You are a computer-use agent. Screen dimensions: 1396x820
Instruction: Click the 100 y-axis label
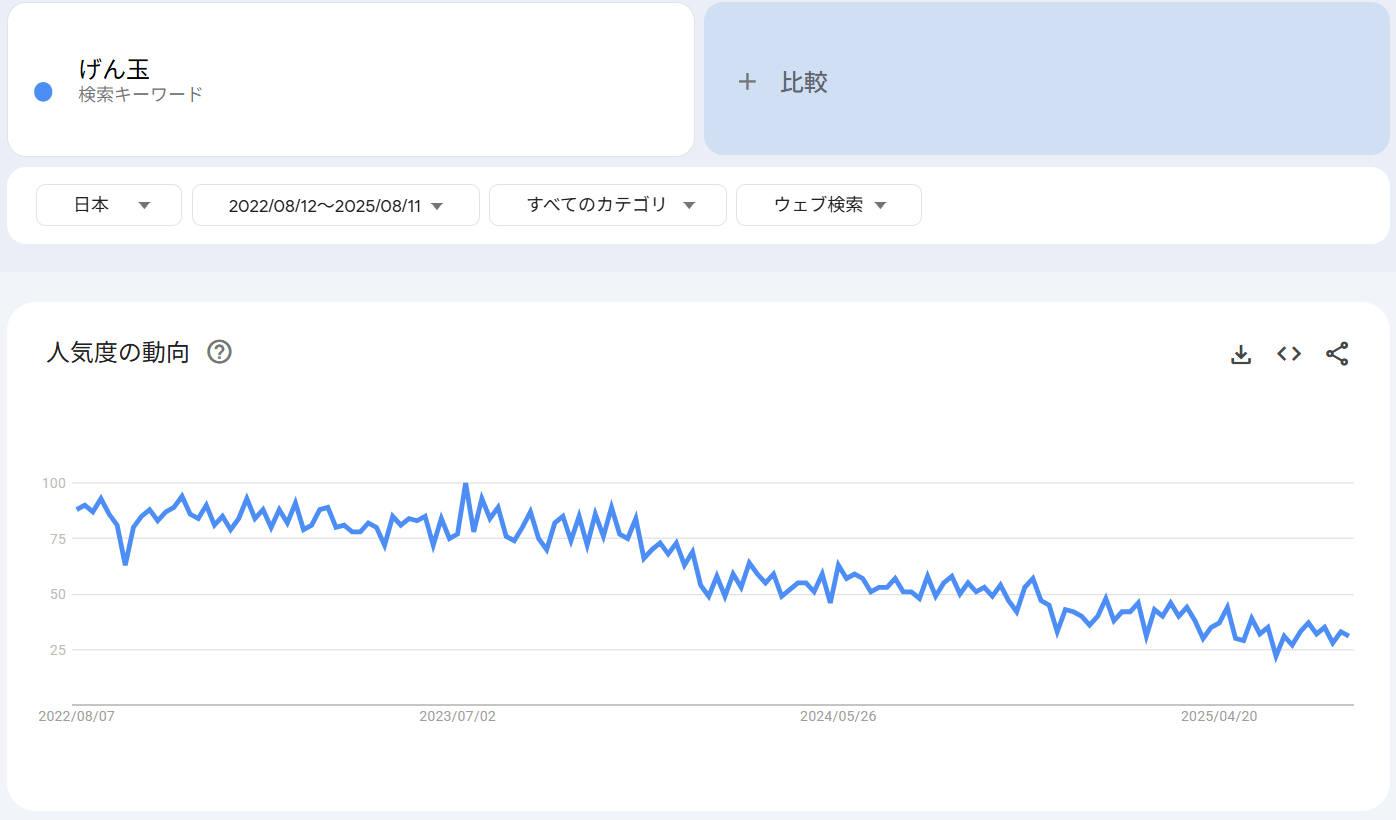[x=53, y=483]
